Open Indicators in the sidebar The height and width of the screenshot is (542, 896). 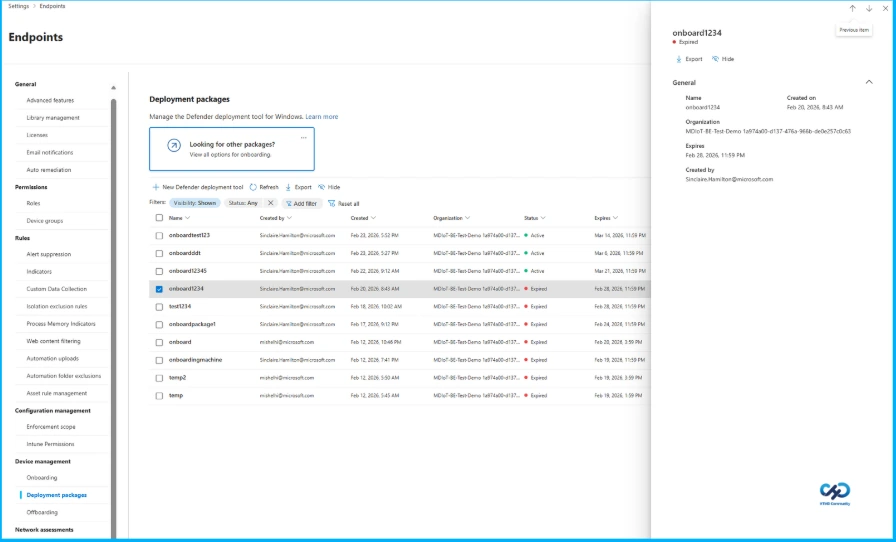click(39, 272)
